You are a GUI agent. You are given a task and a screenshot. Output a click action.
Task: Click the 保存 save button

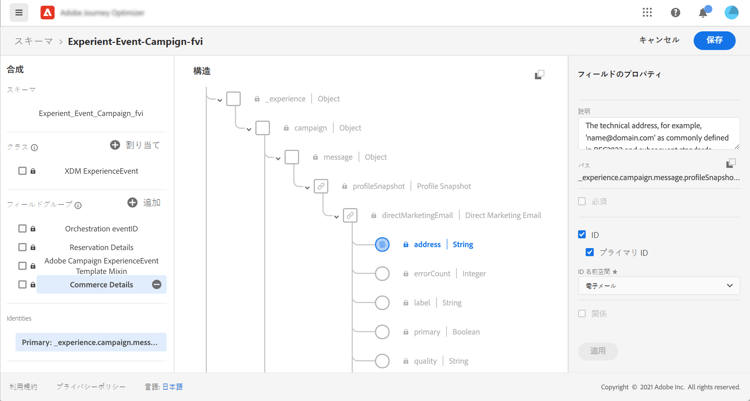[714, 41]
